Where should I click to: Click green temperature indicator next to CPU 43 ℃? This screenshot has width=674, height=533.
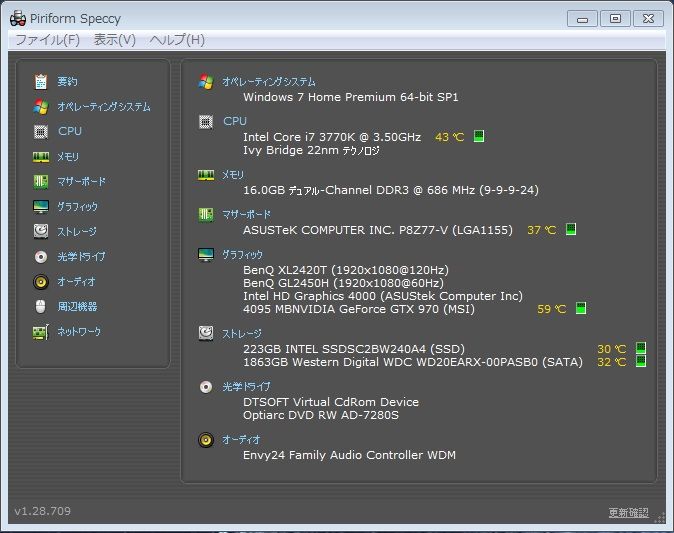tap(479, 136)
